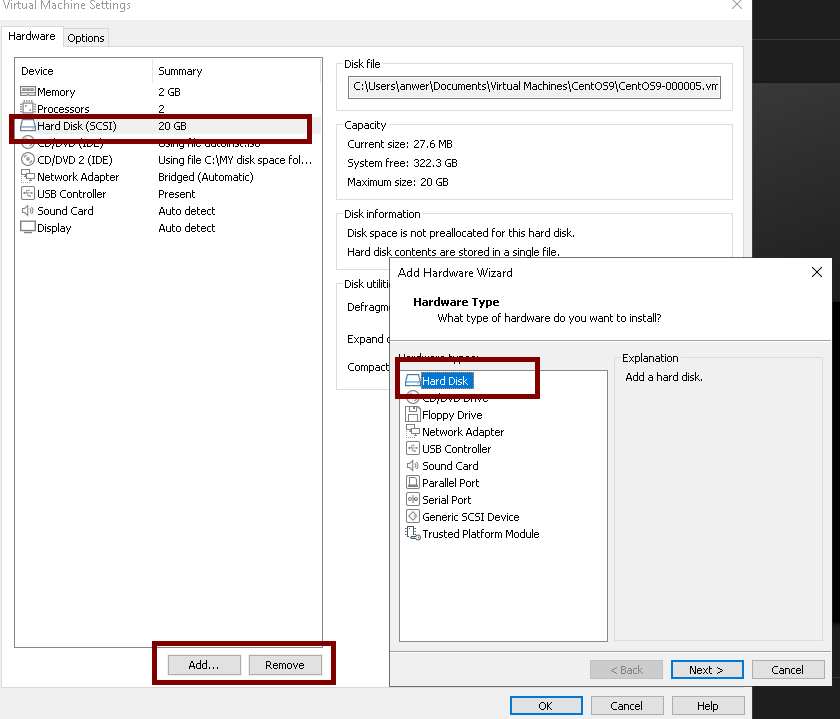Select Sound Card icon in device list
Image resolution: width=840 pixels, height=719 pixels.
pyautogui.click(x=28, y=211)
